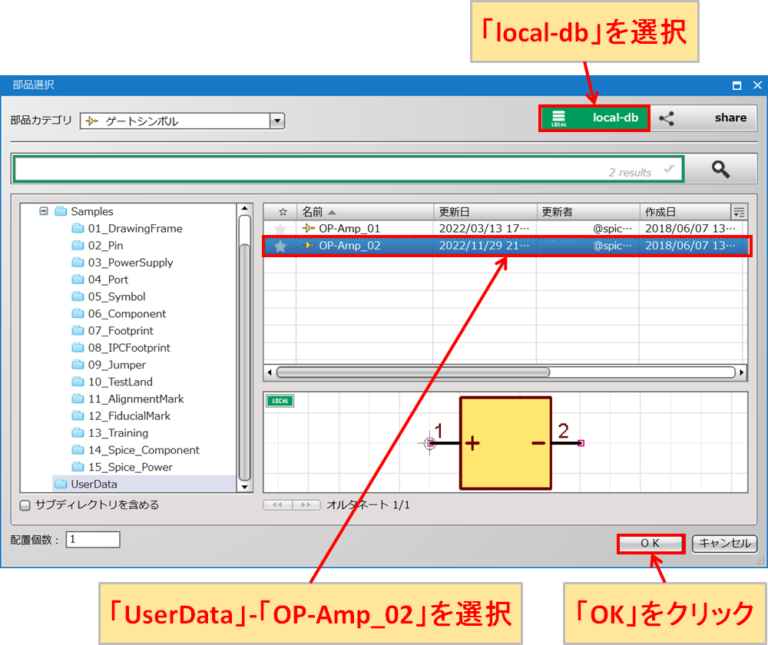This screenshot has height=645, width=768.
Task: Click the キャンセル button
Action: pos(724,543)
